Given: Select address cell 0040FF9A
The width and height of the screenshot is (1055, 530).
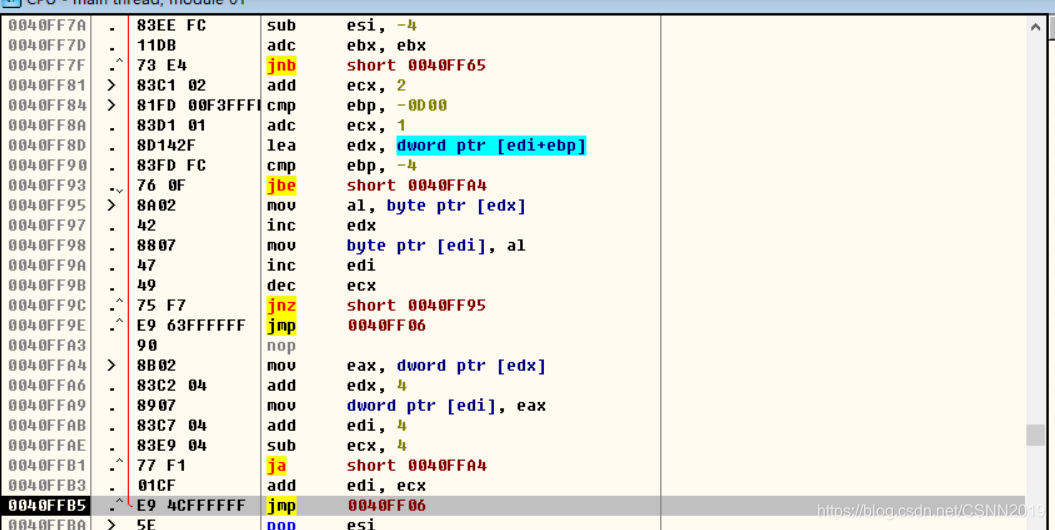Looking at the screenshot, I should (x=47, y=266).
